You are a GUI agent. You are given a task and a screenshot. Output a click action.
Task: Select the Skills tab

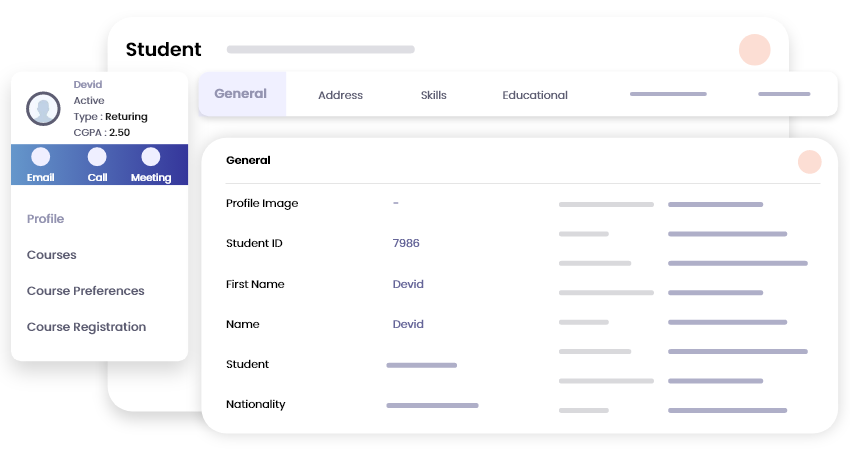pyautogui.click(x=434, y=95)
